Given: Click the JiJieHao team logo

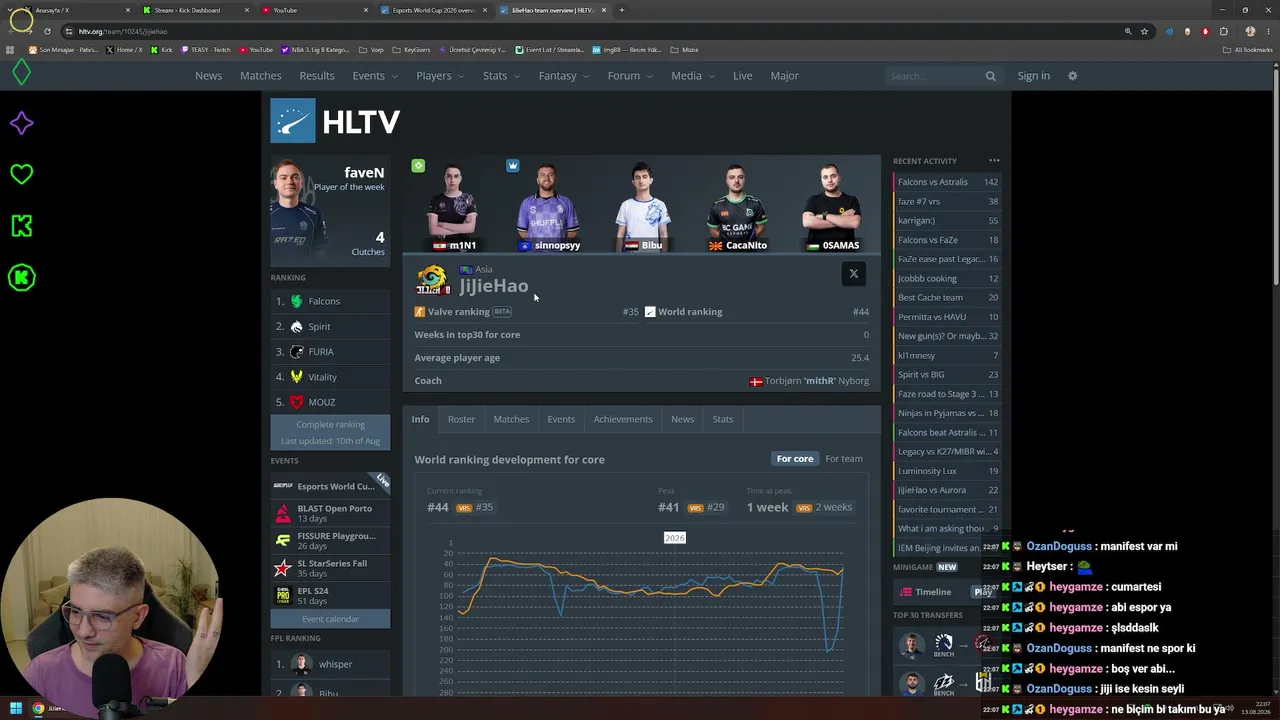Looking at the screenshot, I should (433, 280).
